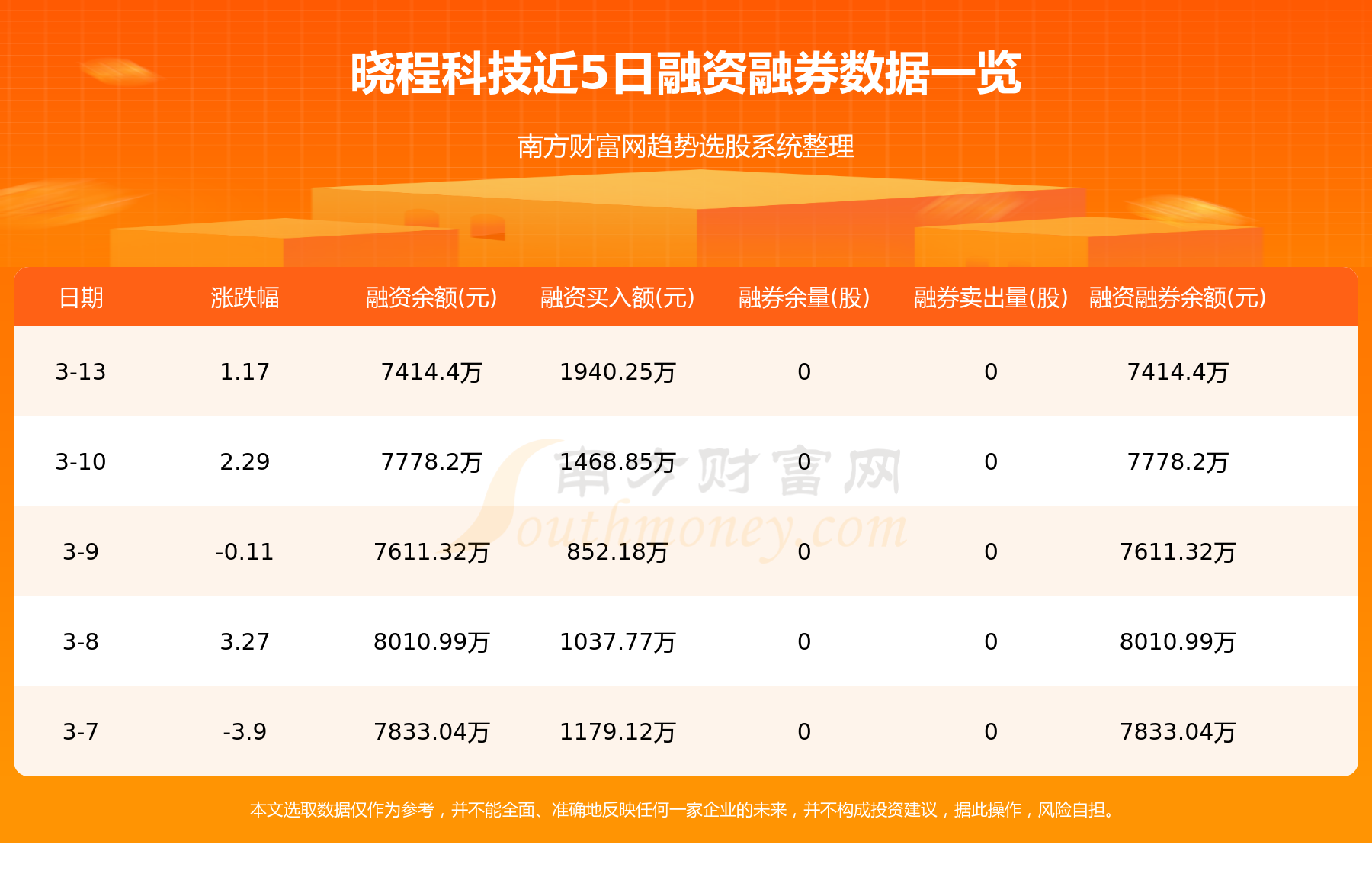Click the change value 2.29
Viewport: 1372px width, 877px height.
pos(245,461)
